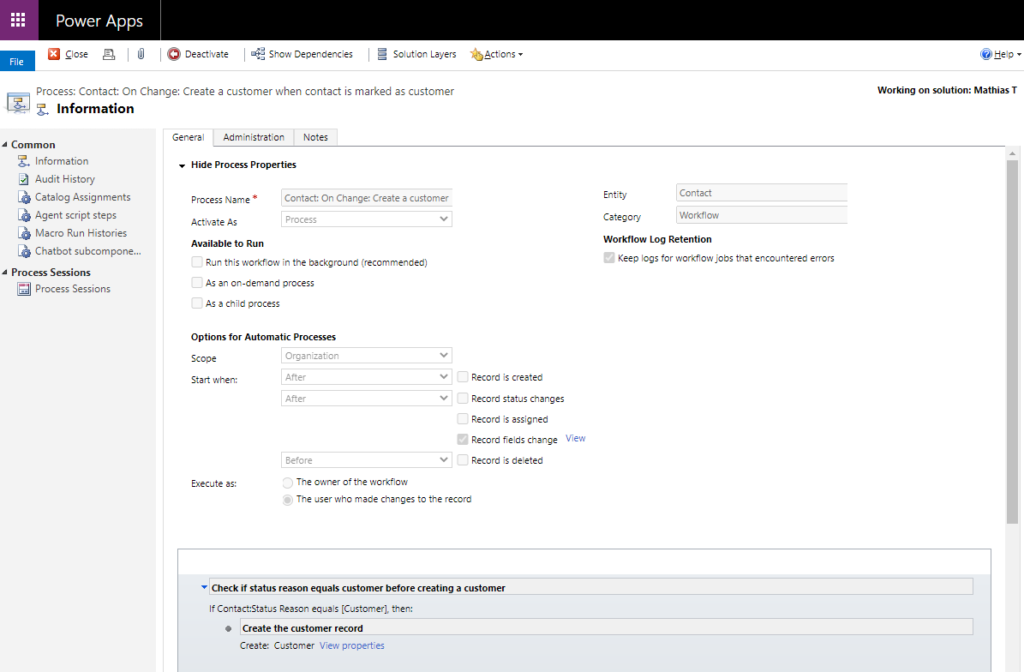The width and height of the screenshot is (1024, 672).
Task: Open Catalog Assignments in the sidebar
Action: click(x=83, y=197)
